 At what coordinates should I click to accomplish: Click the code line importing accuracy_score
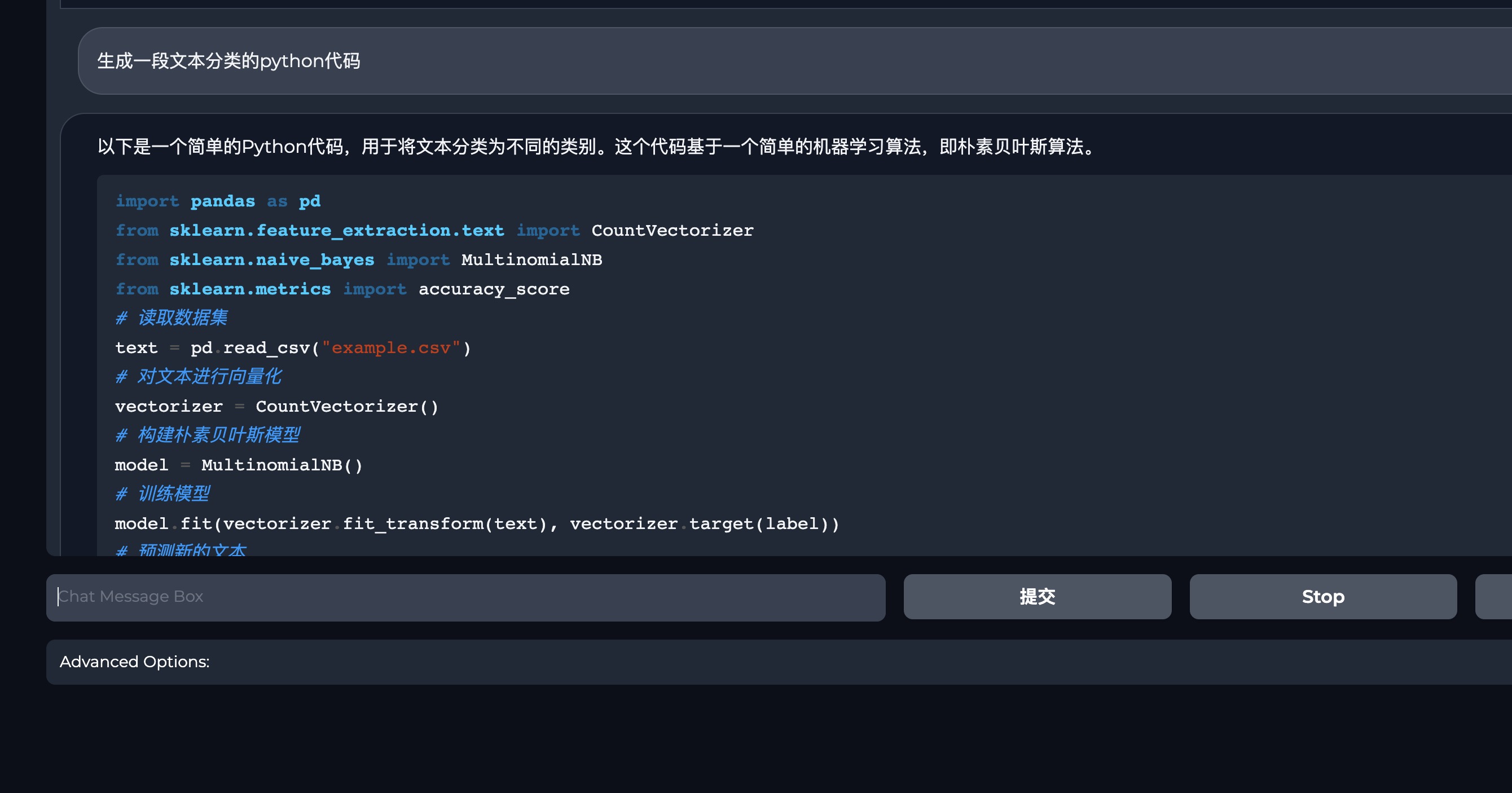pos(342,289)
